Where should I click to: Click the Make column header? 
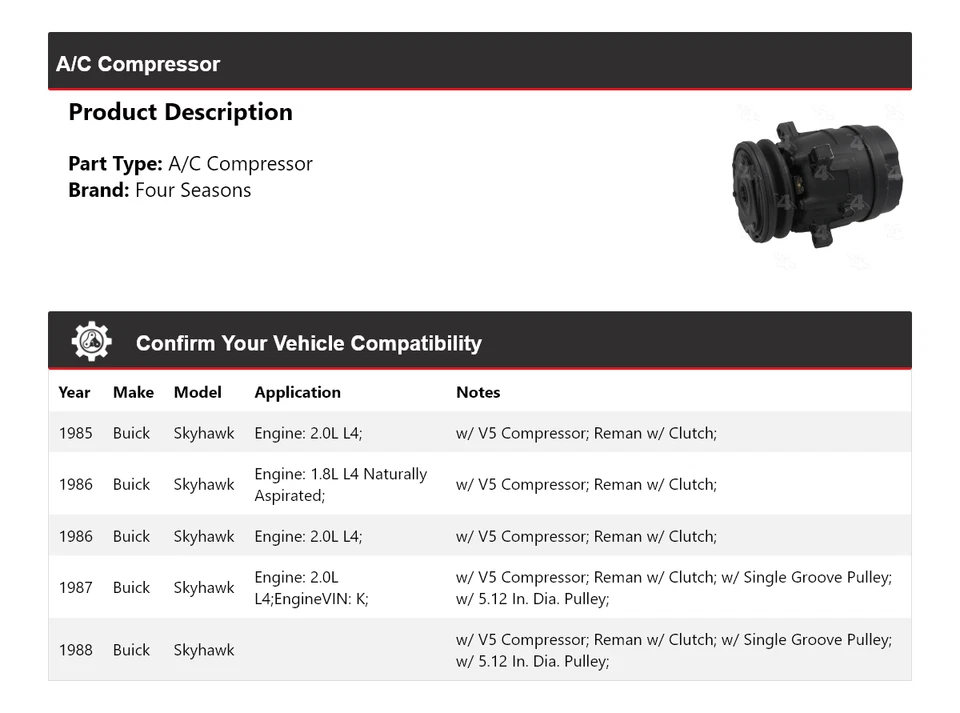coord(133,392)
